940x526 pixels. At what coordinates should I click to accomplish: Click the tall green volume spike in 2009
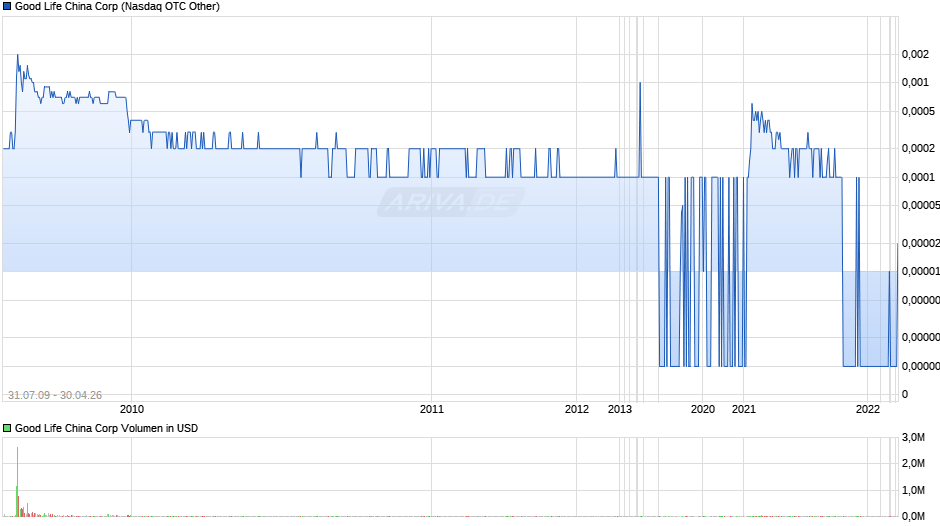[17, 482]
